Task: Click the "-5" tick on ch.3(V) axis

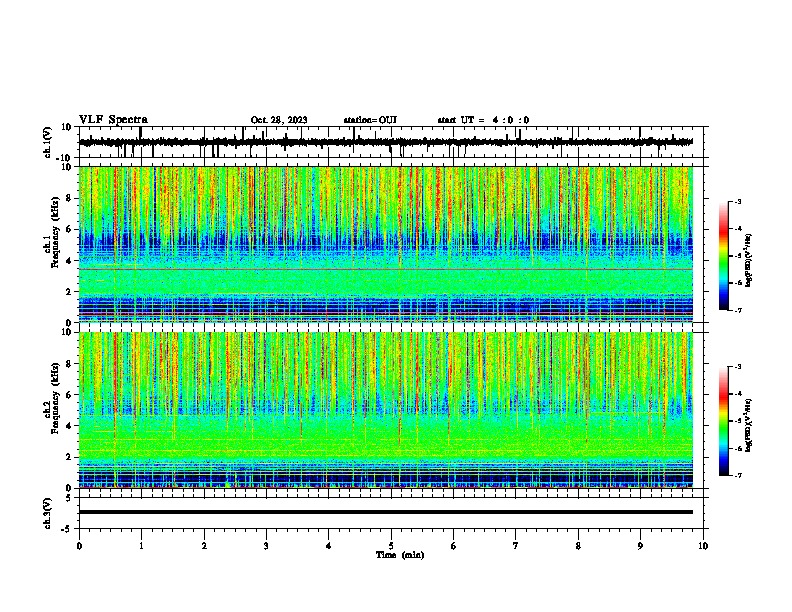Action: pos(67,529)
